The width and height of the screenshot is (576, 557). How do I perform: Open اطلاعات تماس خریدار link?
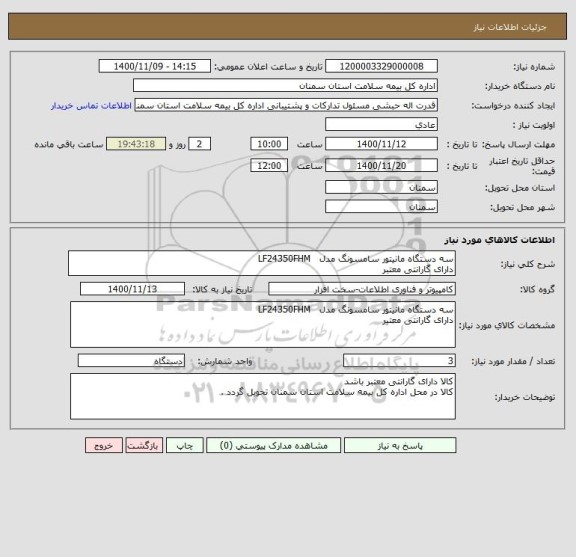(91, 106)
